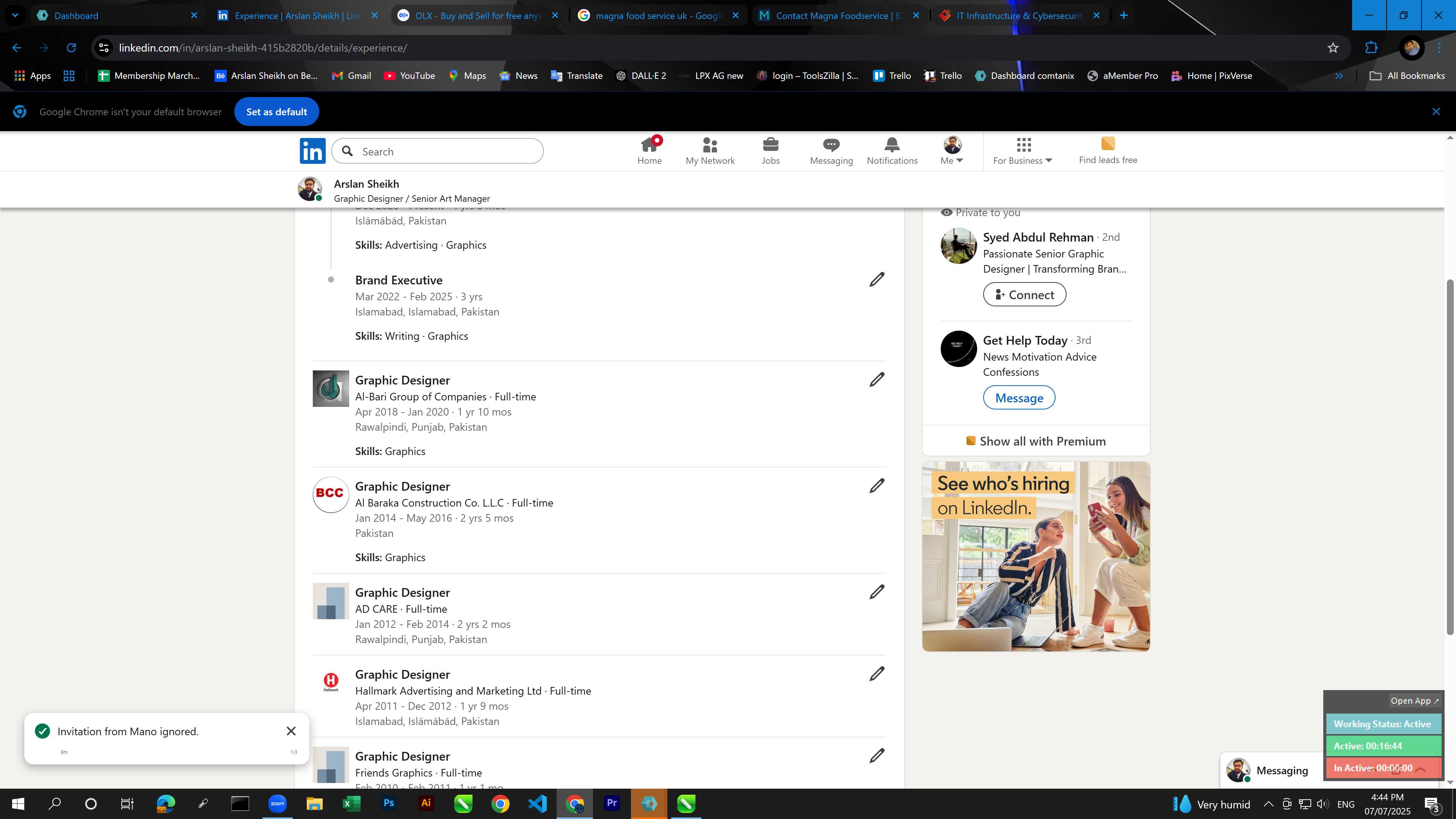Edit Friends Graphics Graphic Designer entry

coord(877,756)
